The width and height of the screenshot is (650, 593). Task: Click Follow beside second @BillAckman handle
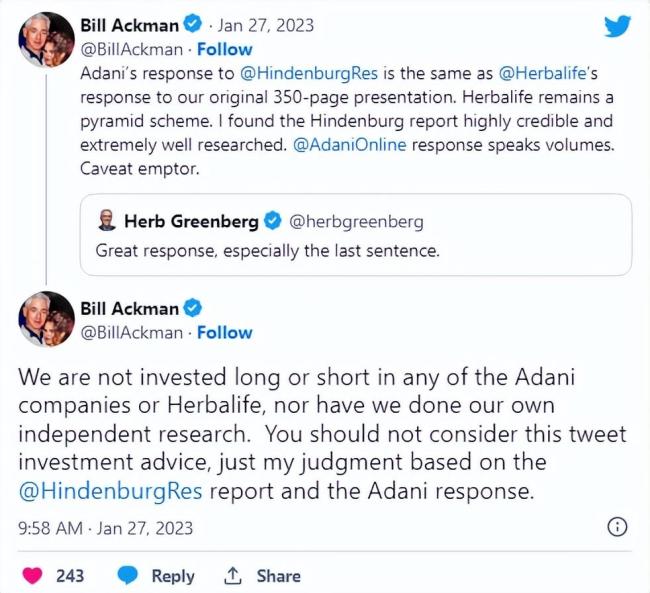click(x=225, y=332)
